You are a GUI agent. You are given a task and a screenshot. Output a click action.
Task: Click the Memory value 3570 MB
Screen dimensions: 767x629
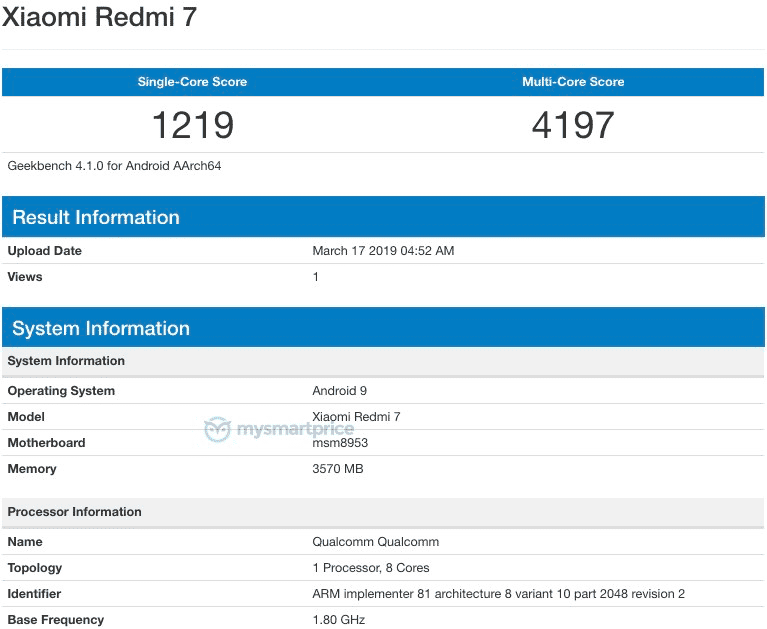click(338, 469)
